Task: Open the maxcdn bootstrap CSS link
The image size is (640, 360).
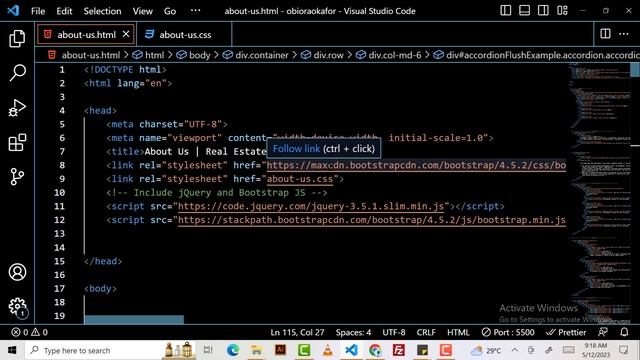Action: tap(416, 165)
